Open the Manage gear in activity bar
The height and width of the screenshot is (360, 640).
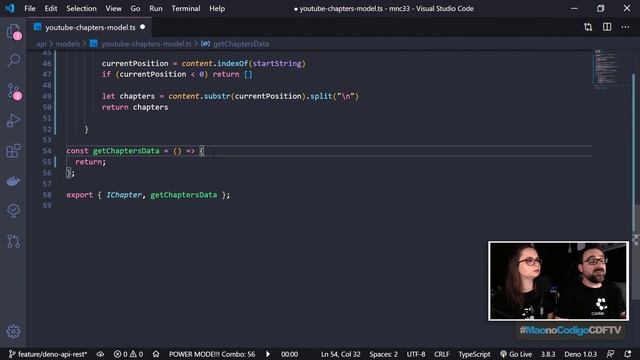coord(13,331)
